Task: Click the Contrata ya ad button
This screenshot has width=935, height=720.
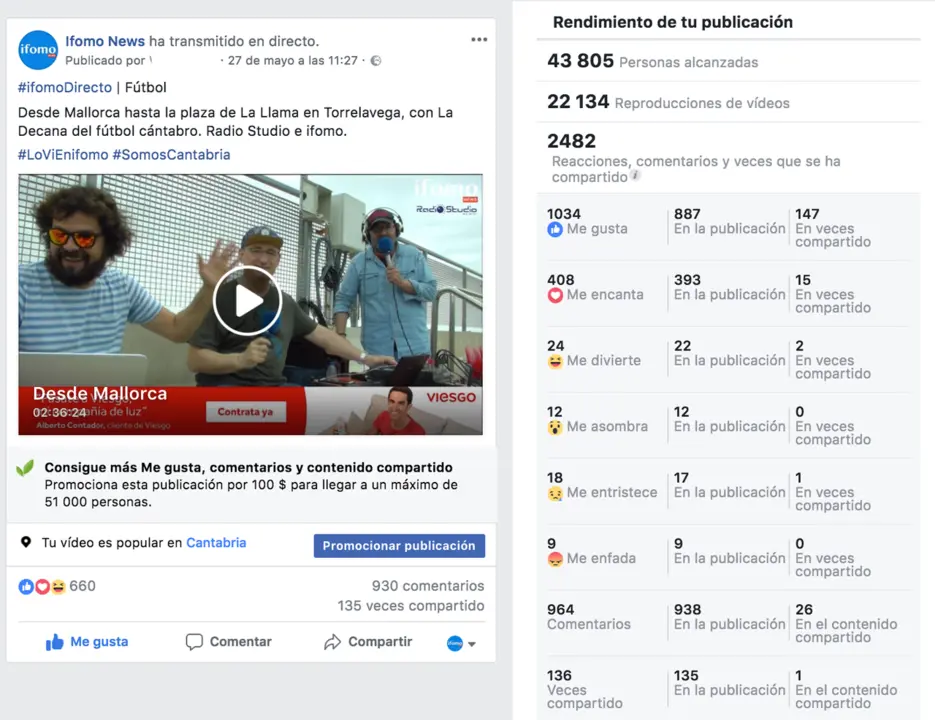Action: point(245,412)
